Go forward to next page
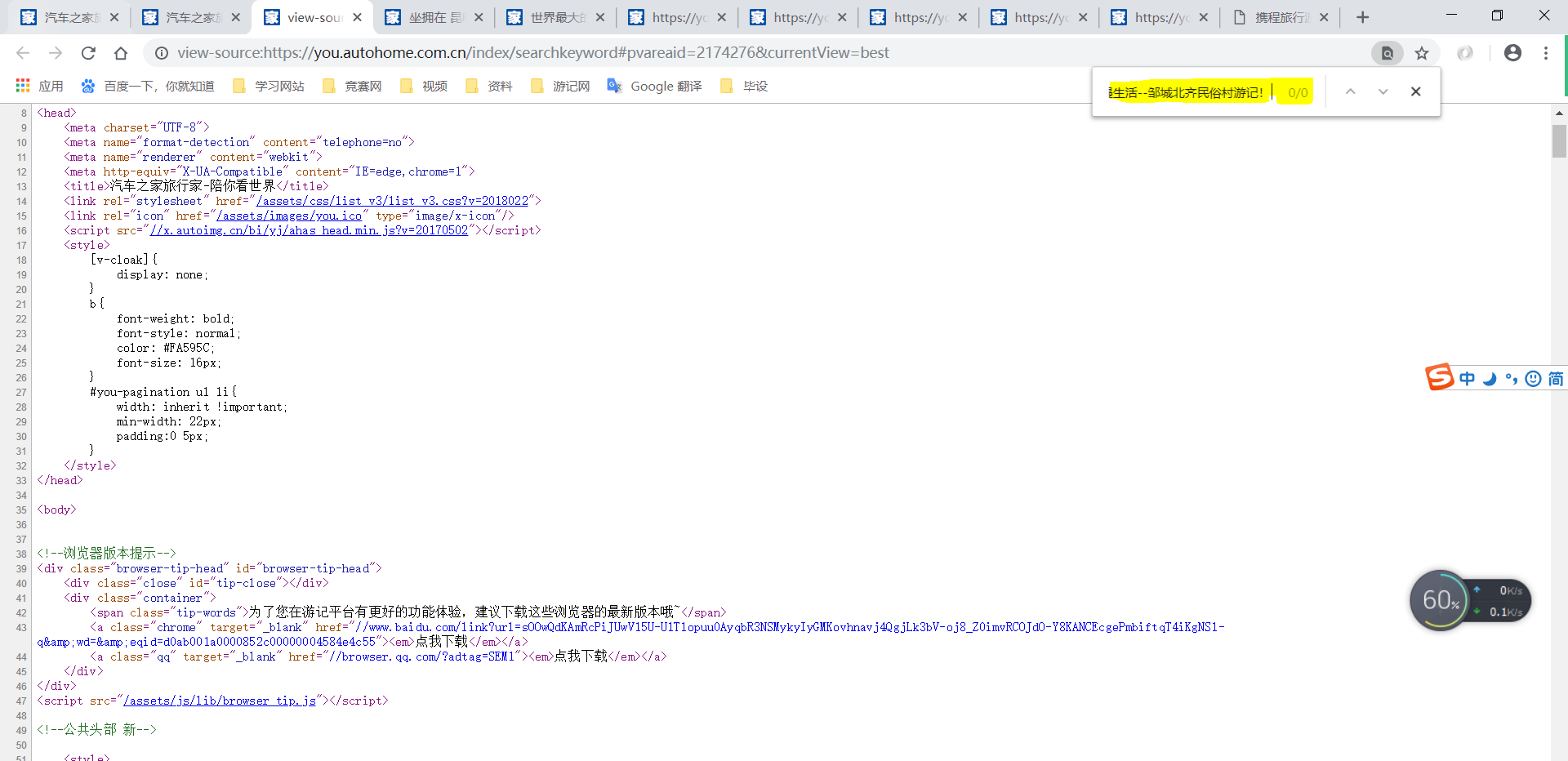 56,53
